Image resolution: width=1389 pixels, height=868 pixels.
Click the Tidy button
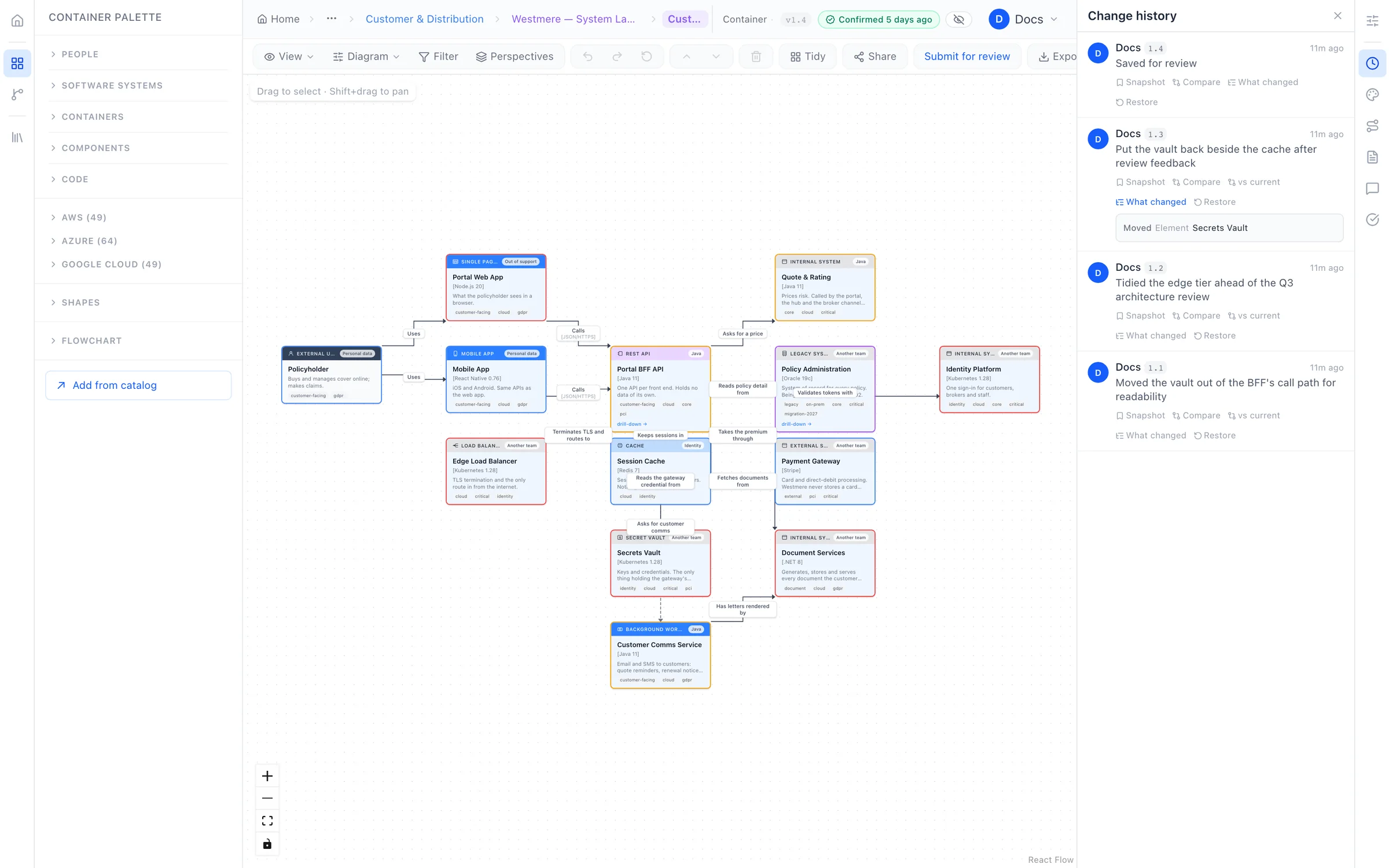(807, 56)
